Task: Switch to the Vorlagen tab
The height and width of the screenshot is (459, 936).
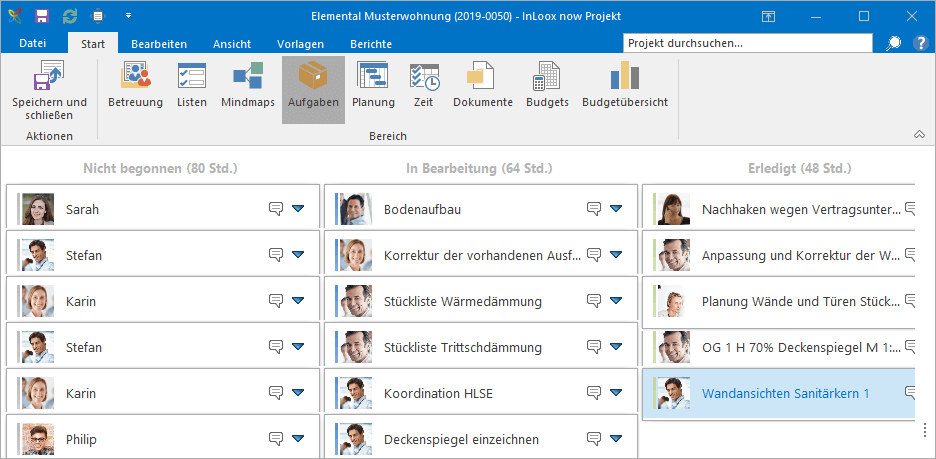Action: [x=300, y=44]
